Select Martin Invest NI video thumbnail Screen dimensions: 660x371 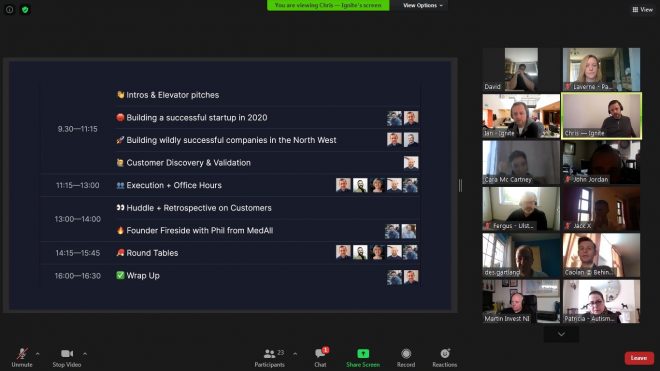[521, 302]
